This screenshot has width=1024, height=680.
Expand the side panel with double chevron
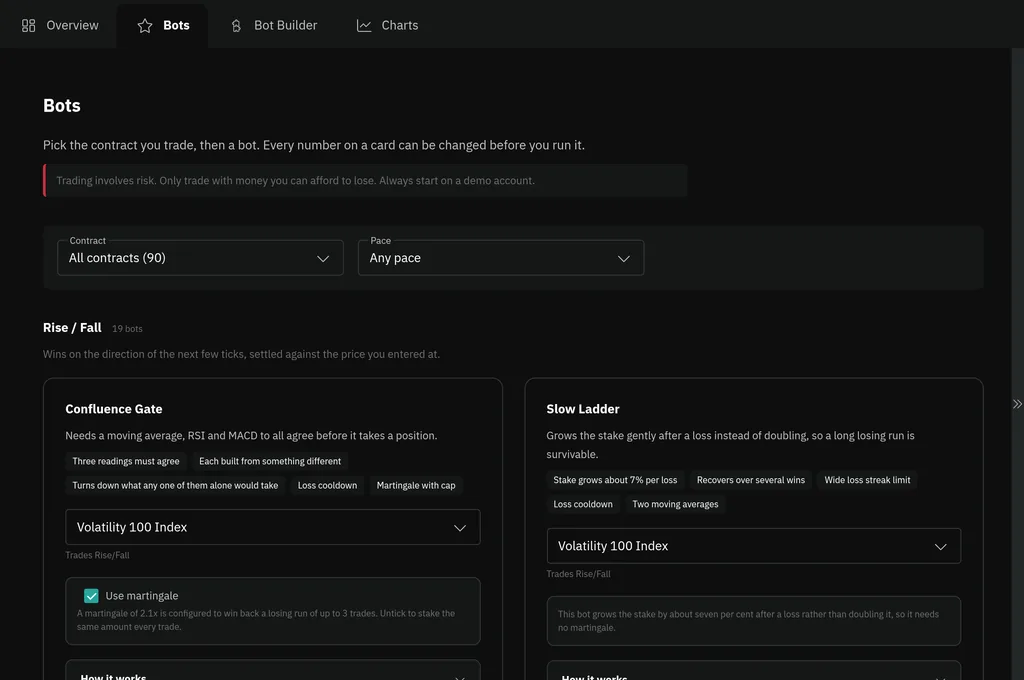tap(1017, 404)
